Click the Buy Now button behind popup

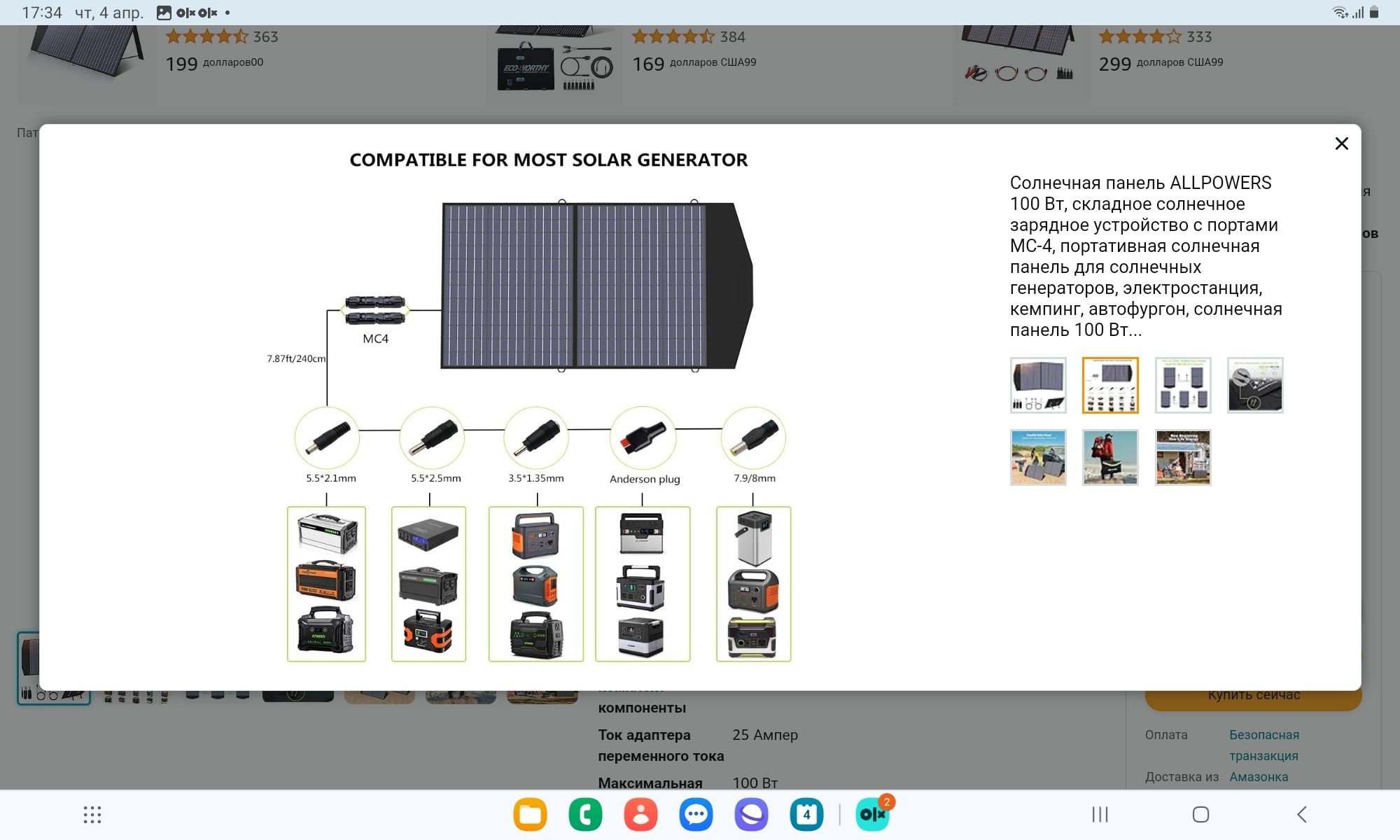coord(1253,700)
